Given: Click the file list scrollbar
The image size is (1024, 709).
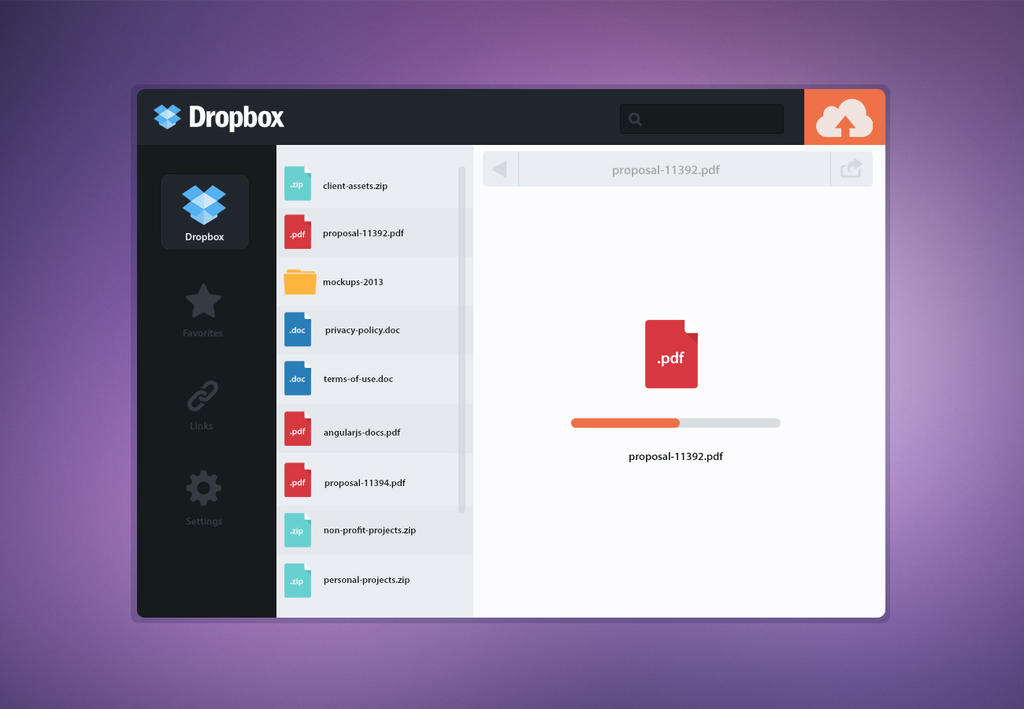Looking at the screenshot, I should (462, 339).
